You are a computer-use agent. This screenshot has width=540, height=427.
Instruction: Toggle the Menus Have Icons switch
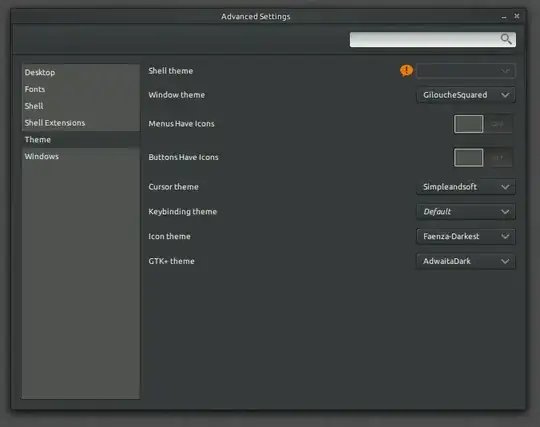pyautogui.click(x=483, y=124)
